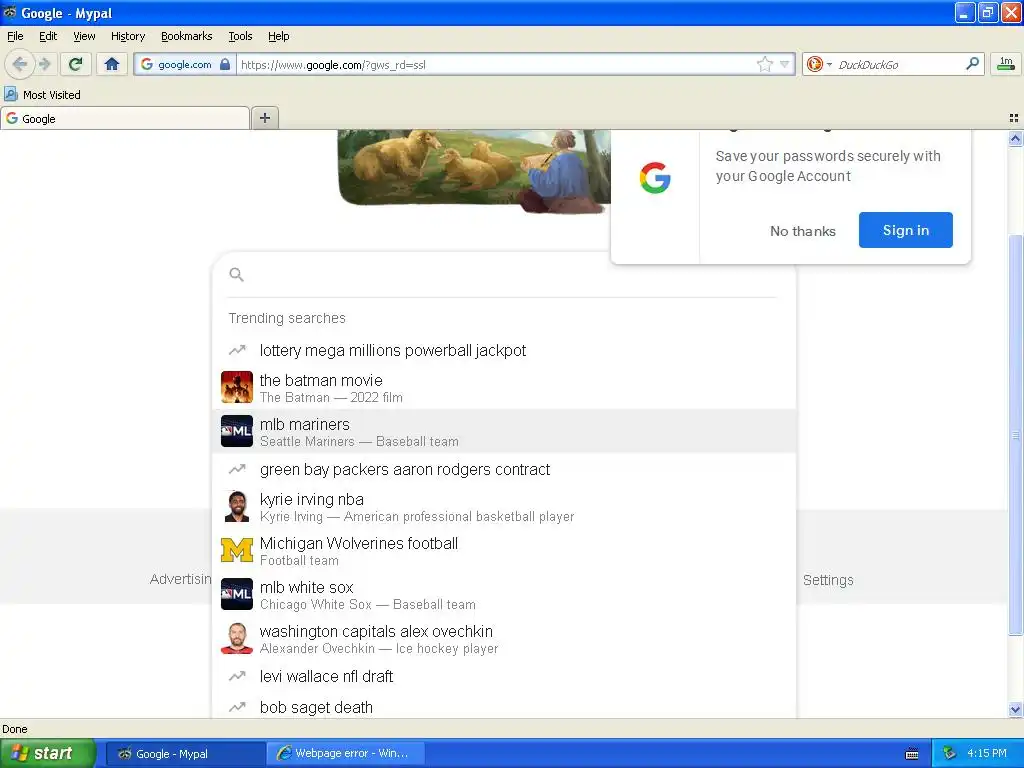
Task: Click the MLB logo beside mlb mariners
Action: click(x=236, y=431)
